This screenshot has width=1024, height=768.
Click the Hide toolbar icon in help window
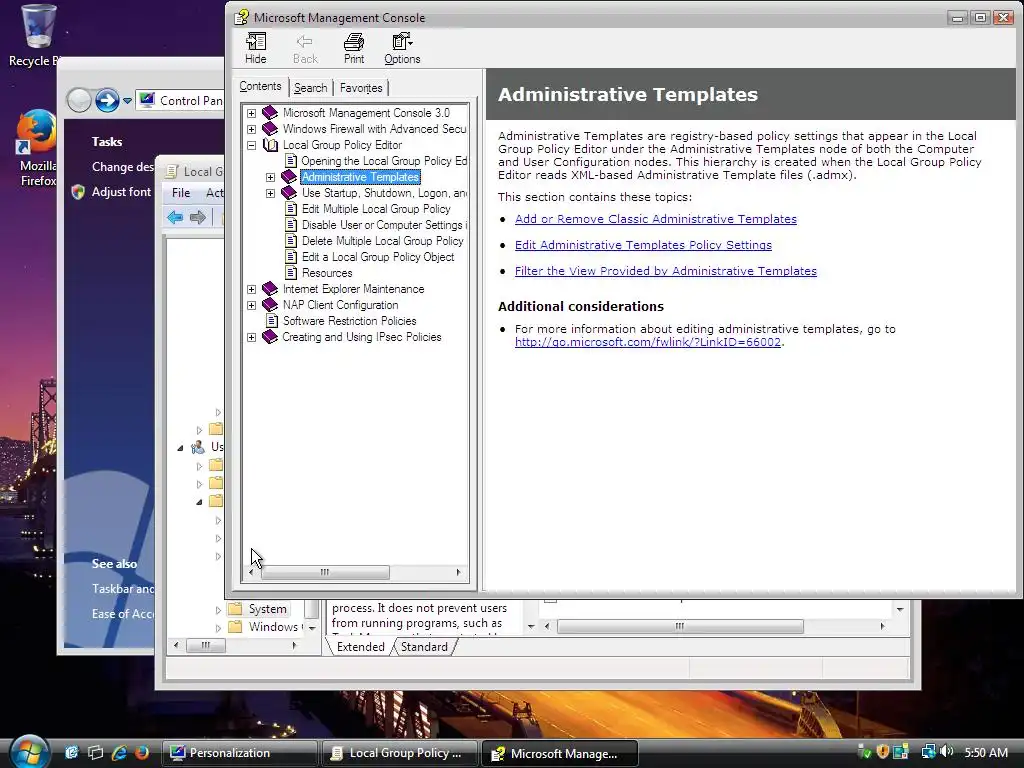point(255,48)
